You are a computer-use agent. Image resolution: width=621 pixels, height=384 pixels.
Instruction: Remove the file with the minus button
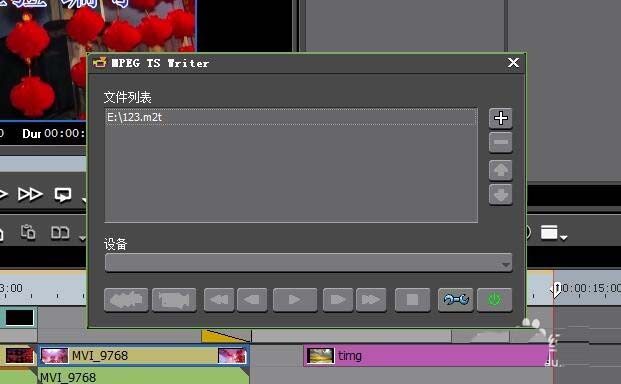coord(501,142)
